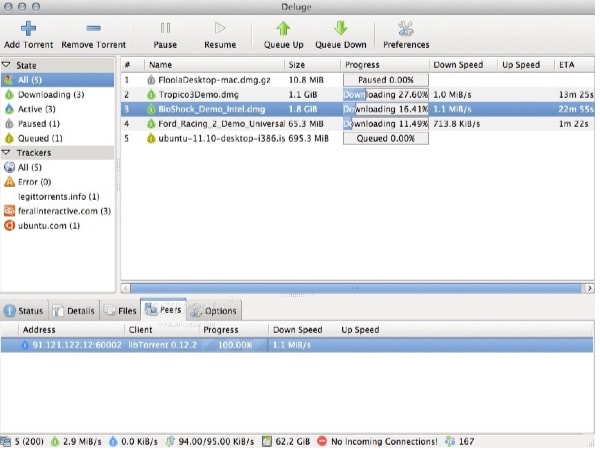Click the Paused 0.00% progress bar
Image resolution: width=600 pixels, height=450 pixels.
[386, 80]
